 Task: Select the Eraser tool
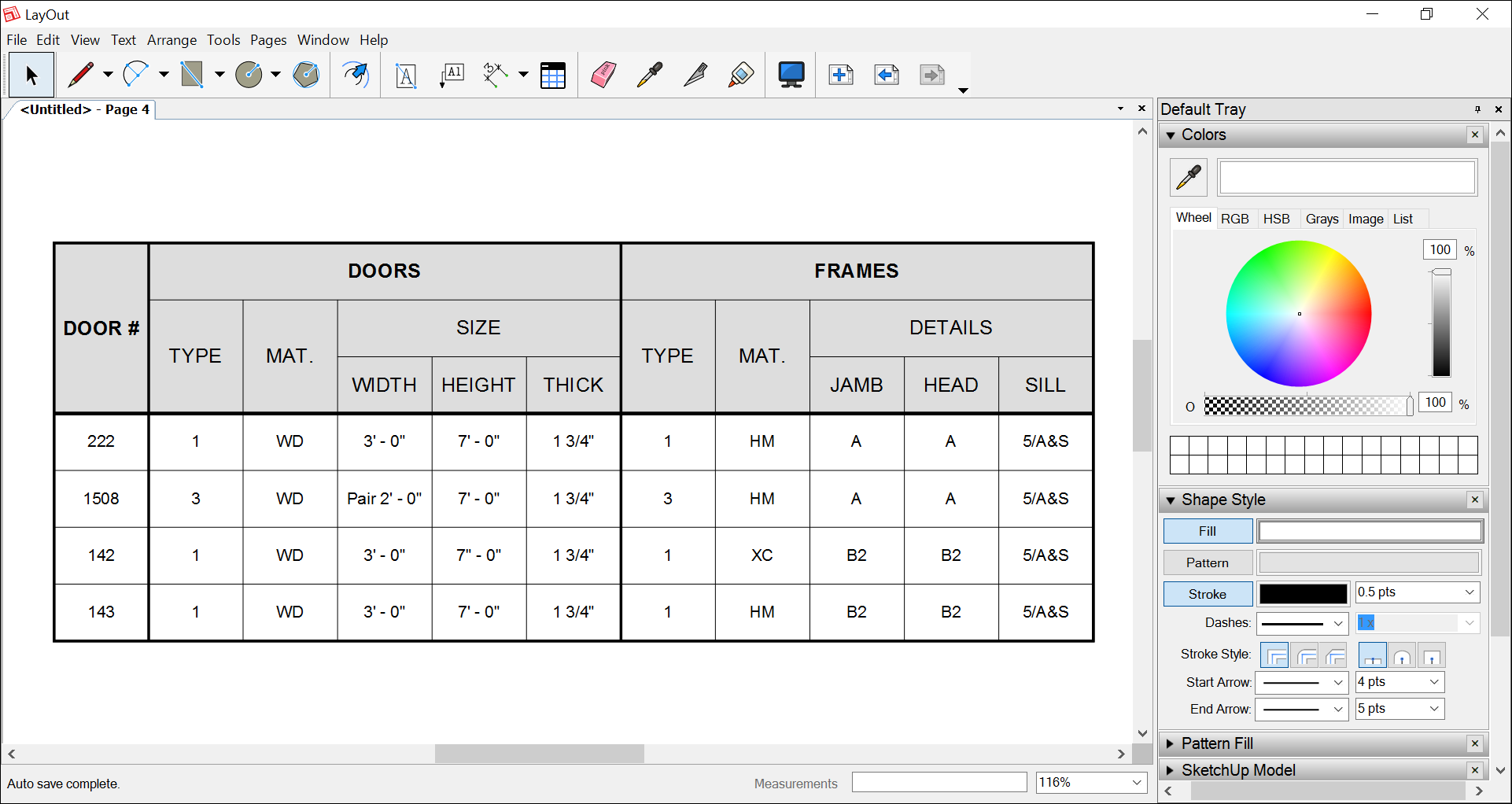coord(603,74)
